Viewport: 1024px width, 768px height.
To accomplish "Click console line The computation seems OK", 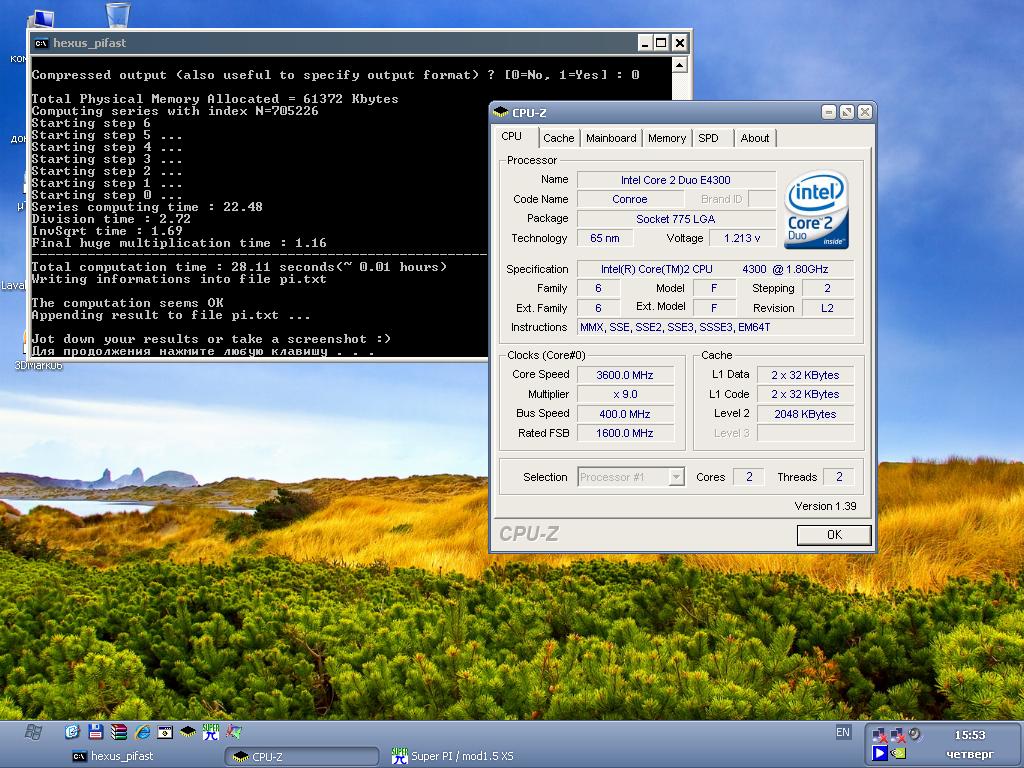I will (127, 303).
